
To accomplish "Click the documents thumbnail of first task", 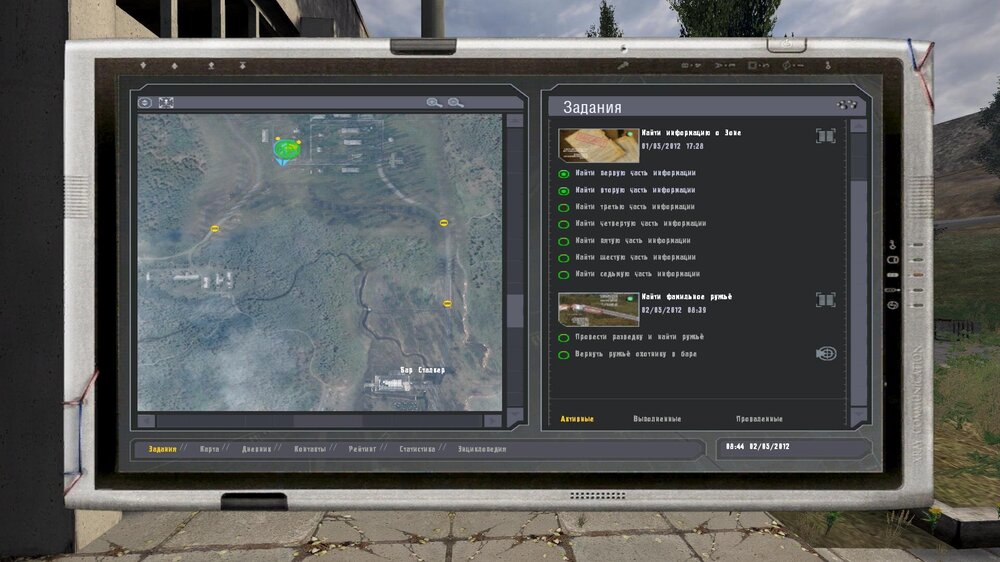I will (598, 145).
